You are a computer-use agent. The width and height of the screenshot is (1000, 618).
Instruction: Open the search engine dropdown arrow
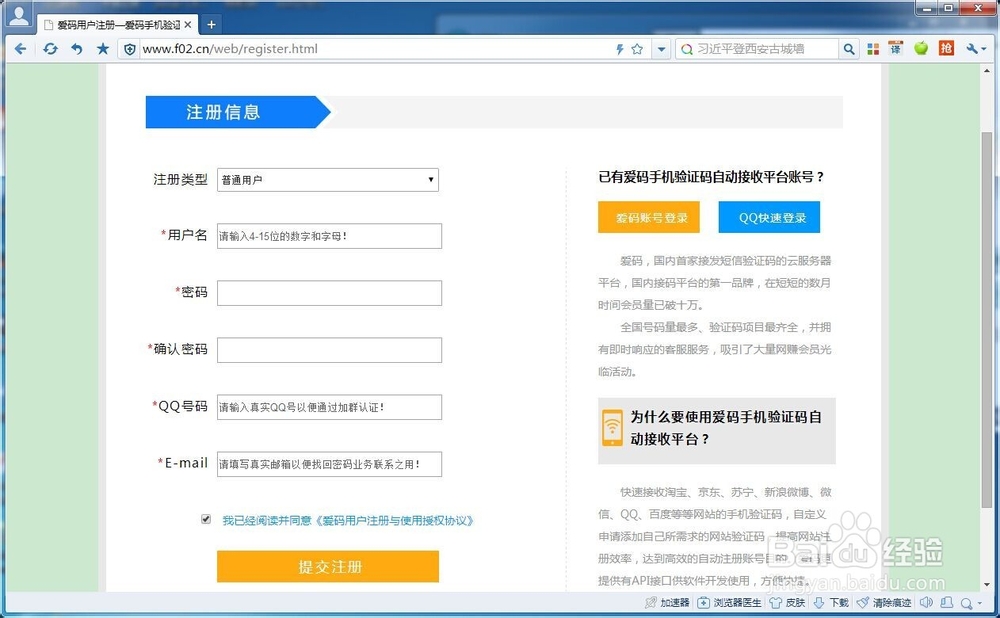[662, 47]
